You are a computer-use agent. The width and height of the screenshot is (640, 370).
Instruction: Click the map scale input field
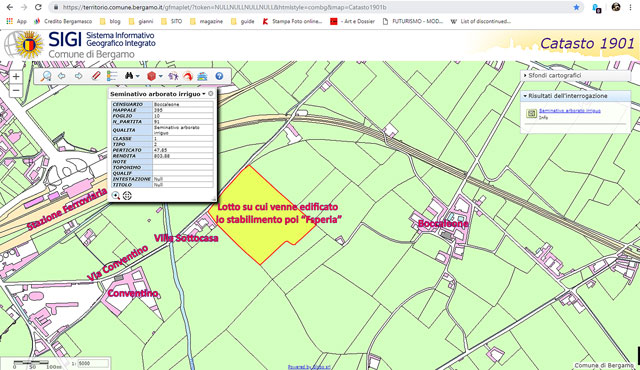tap(93, 363)
